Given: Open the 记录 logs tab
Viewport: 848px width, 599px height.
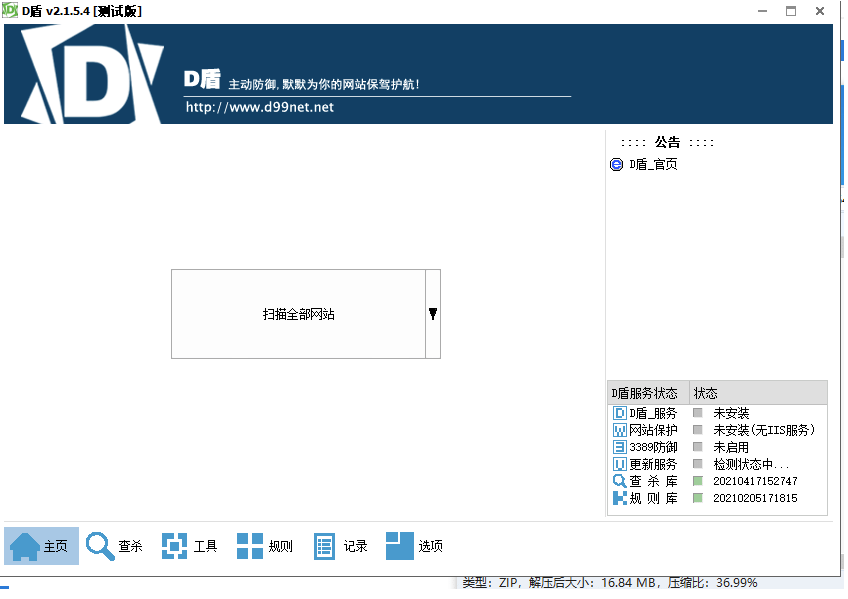Looking at the screenshot, I should (340, 547).
